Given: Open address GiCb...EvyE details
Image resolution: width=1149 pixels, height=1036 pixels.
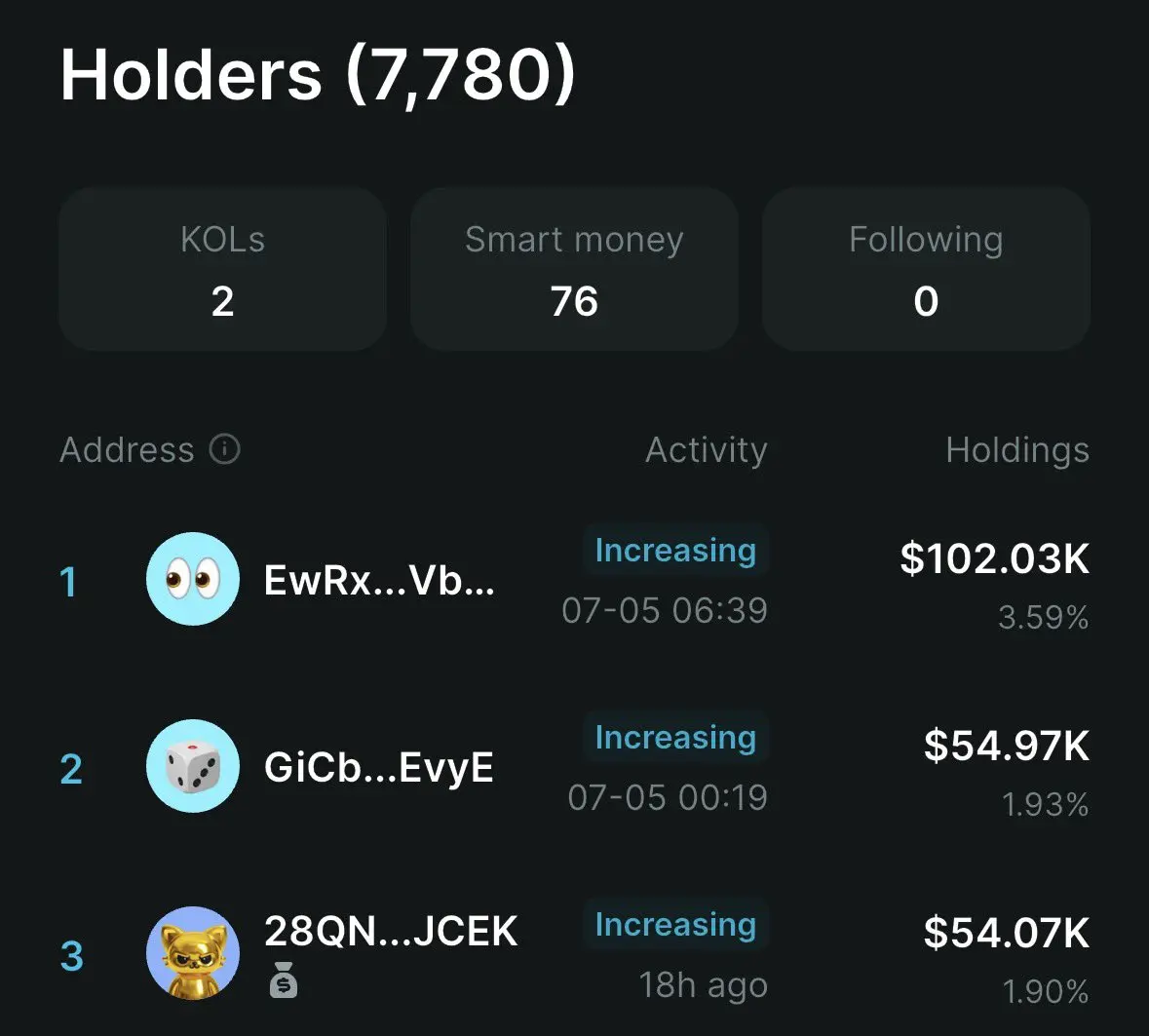Looking at the screenshot, I should pos(379,767).
